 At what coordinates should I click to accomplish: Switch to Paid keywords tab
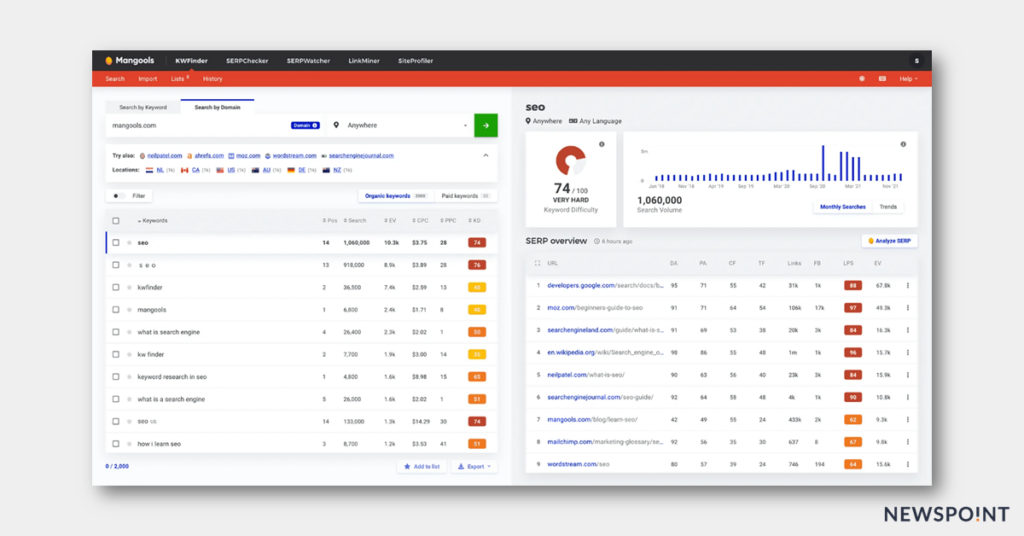pyautogui.click(x=466, y=196)
